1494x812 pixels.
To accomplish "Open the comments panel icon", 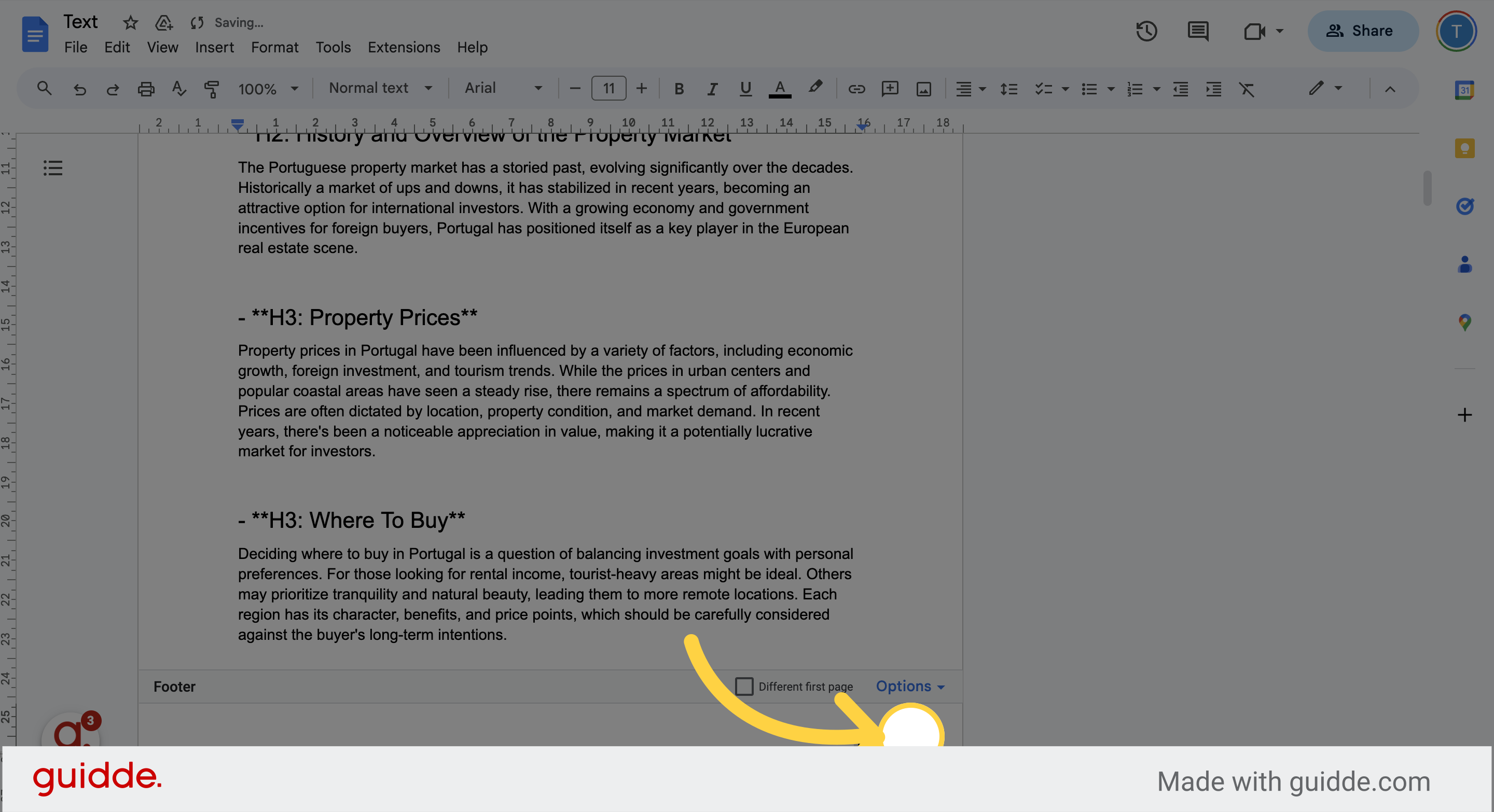I will coord(1198,31).
